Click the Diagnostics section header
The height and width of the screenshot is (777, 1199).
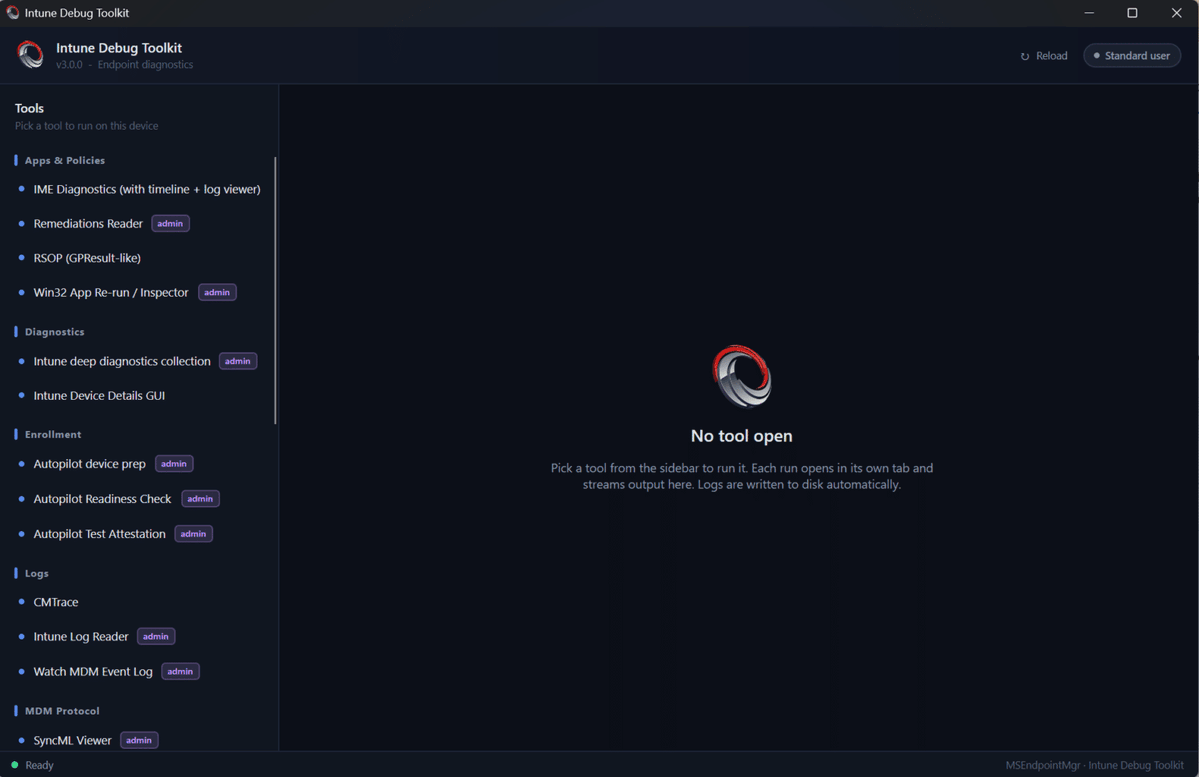click(54, 332)
